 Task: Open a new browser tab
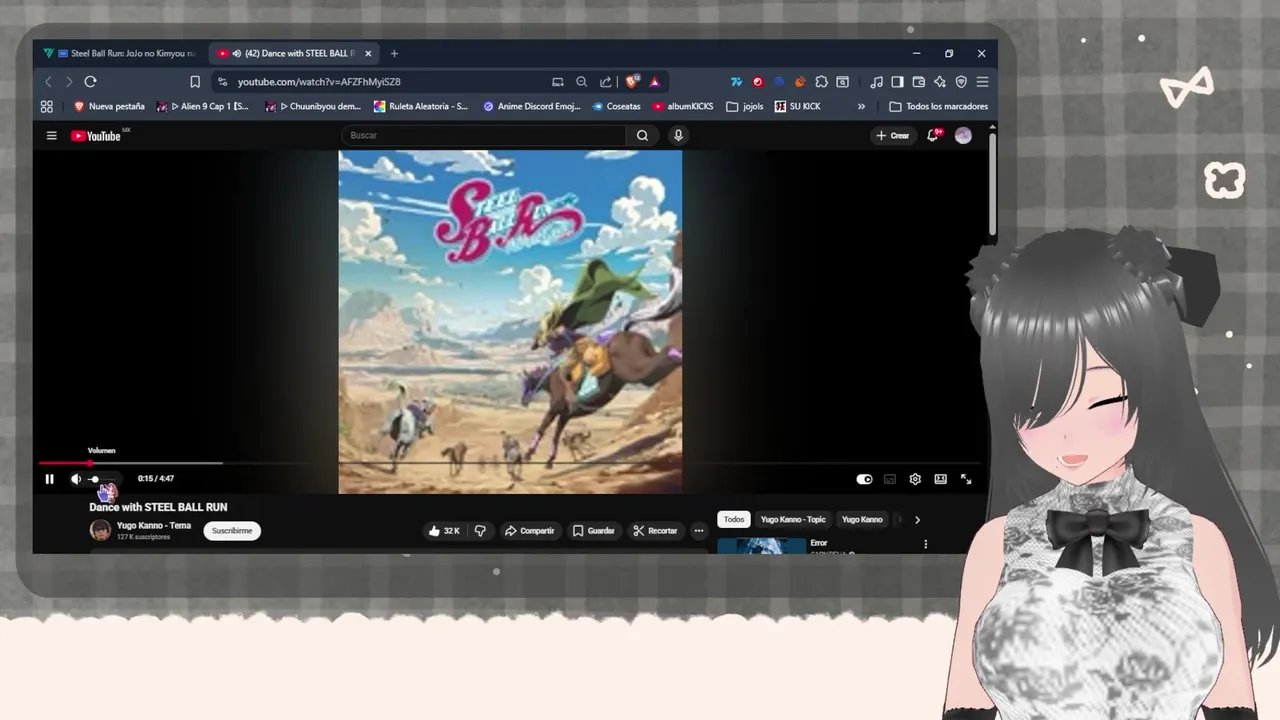(x=394, y=54)
